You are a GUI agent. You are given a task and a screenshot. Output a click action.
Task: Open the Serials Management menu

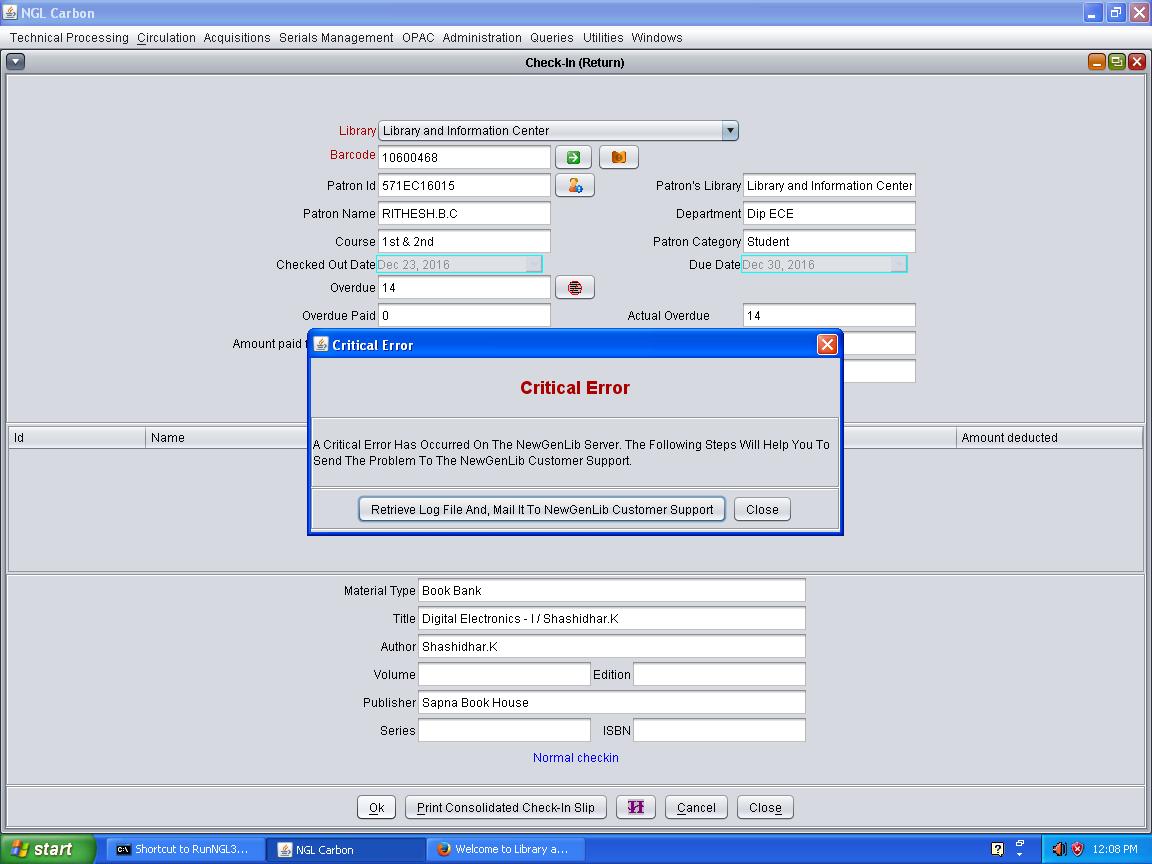coord(336,38)
